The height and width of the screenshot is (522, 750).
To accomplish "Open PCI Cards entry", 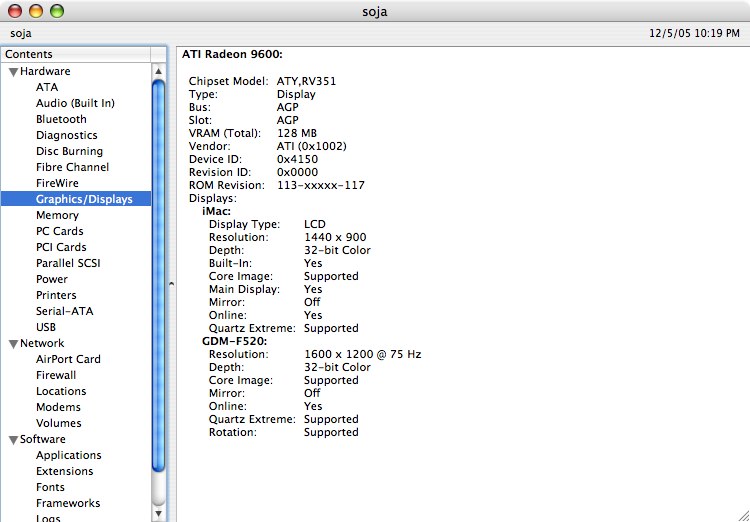I will tap(61, 247).
